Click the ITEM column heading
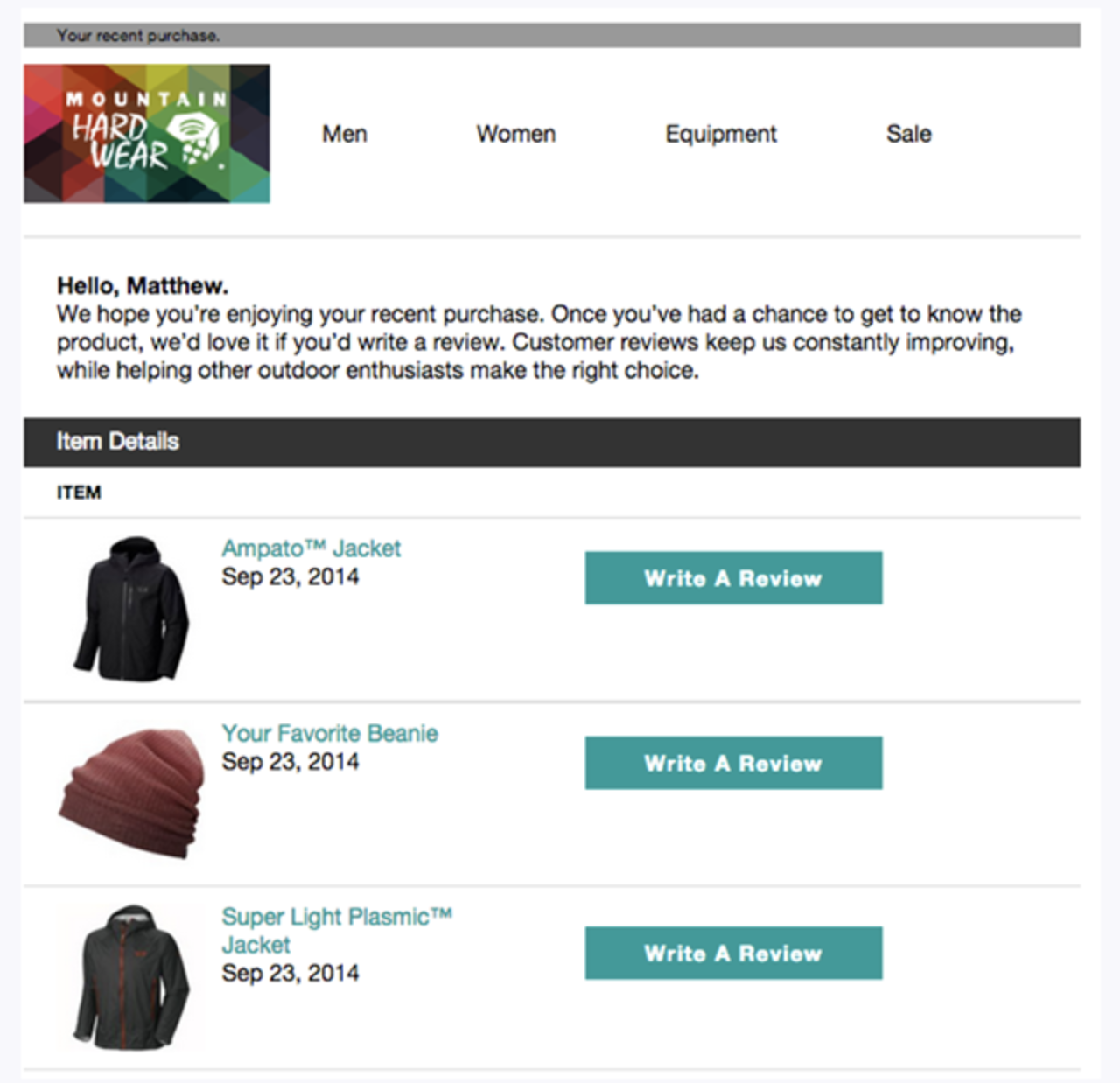The width and height of the screenshot is (1120, 1083). (79, 493)
